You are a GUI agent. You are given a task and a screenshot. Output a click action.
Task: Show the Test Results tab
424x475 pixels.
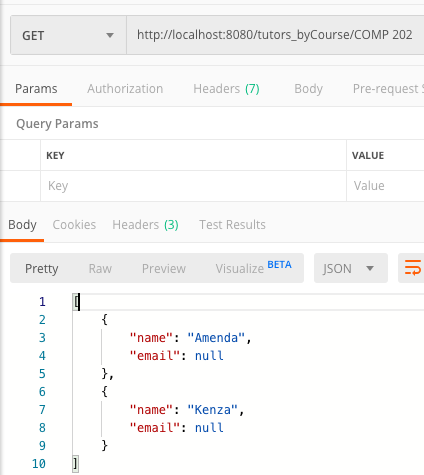coord(232,225)
